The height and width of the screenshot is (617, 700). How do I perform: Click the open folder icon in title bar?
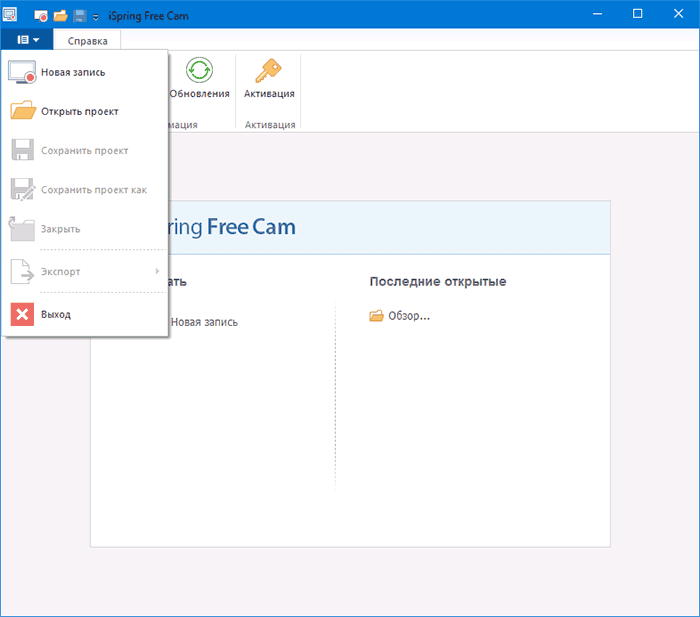coord(60,16)
